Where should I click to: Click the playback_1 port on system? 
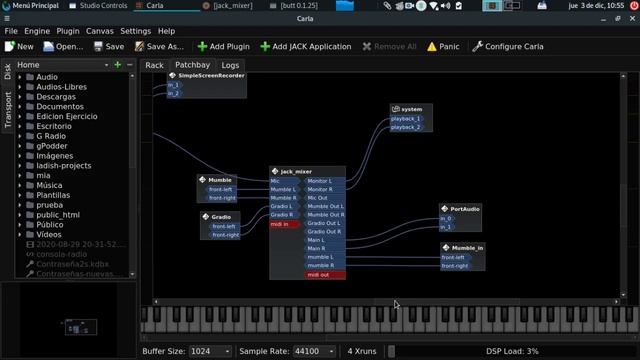coord(406,119)
